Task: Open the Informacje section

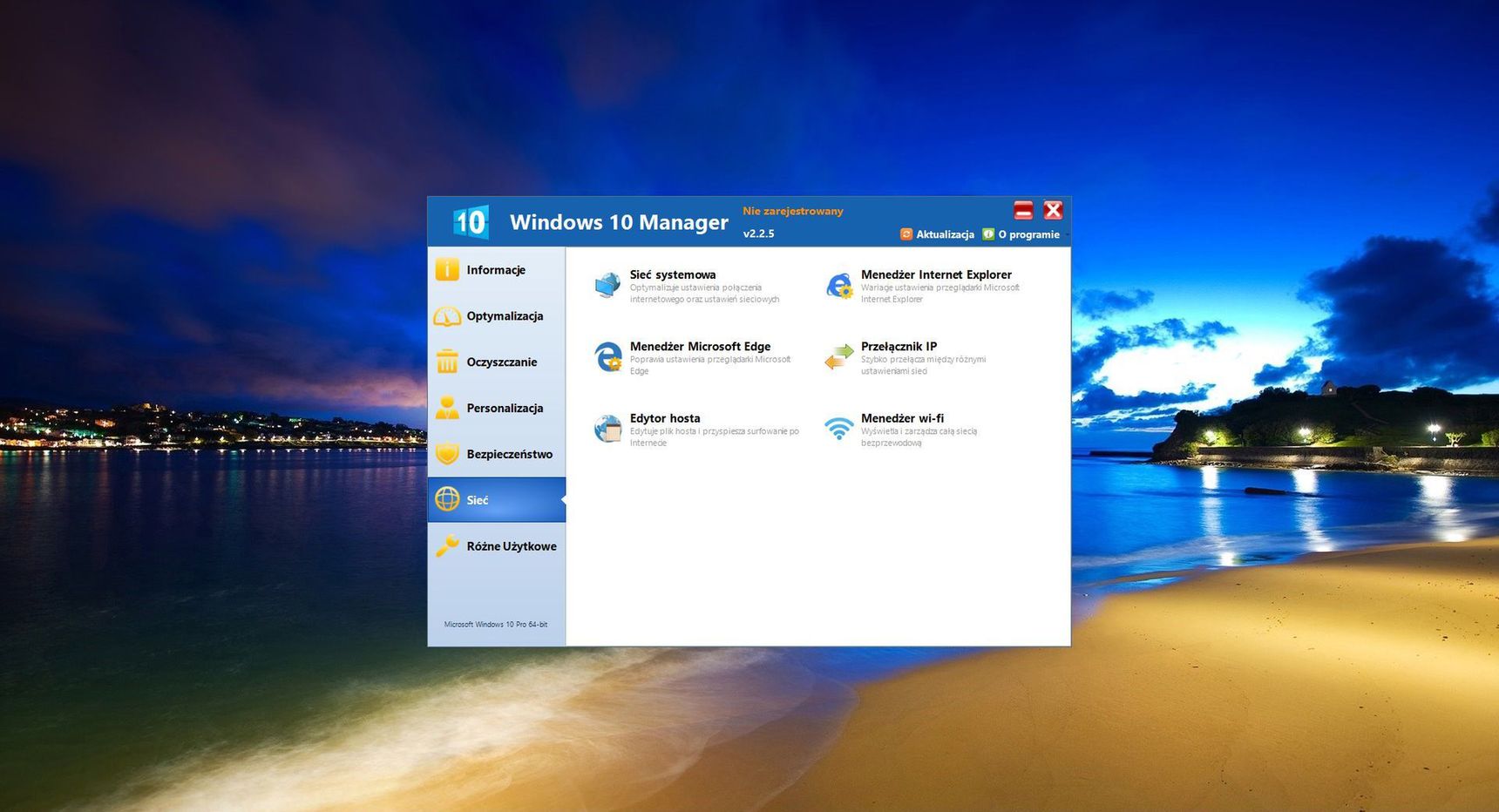Action: (497, 270)
